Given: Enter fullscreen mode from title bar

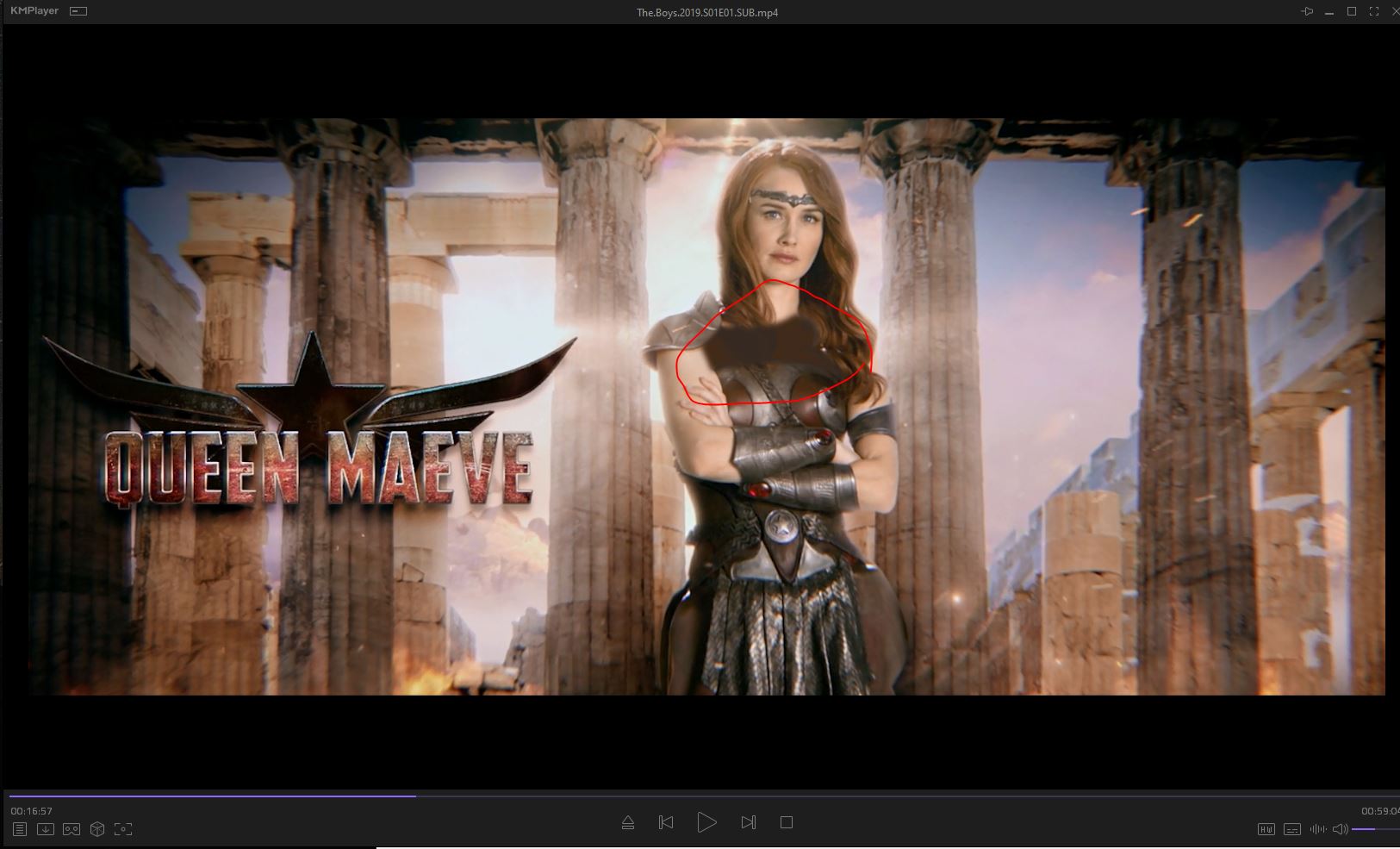Looking at the screenshot, I should (x=1373, y=12).
